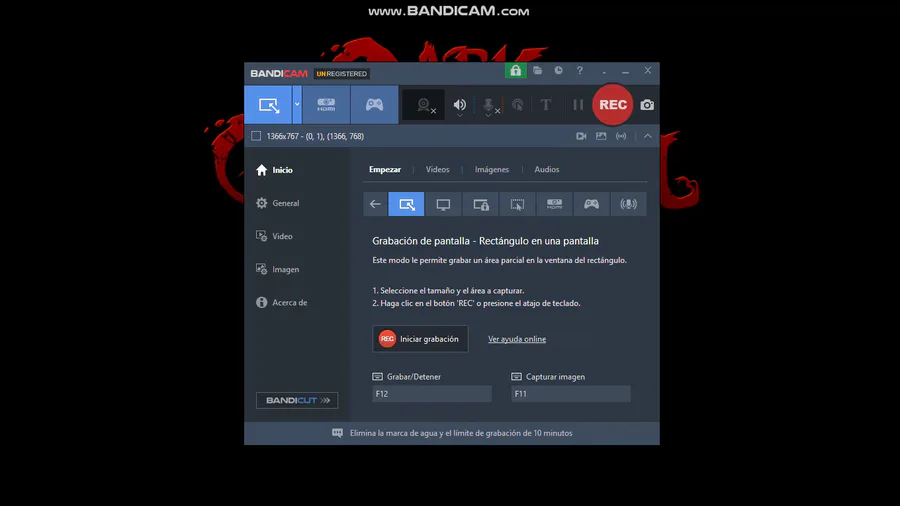The height and width of the screenshot is (506, 900).
Task: Select gamepad game mode in the mode row
Action: click(591, 204)
